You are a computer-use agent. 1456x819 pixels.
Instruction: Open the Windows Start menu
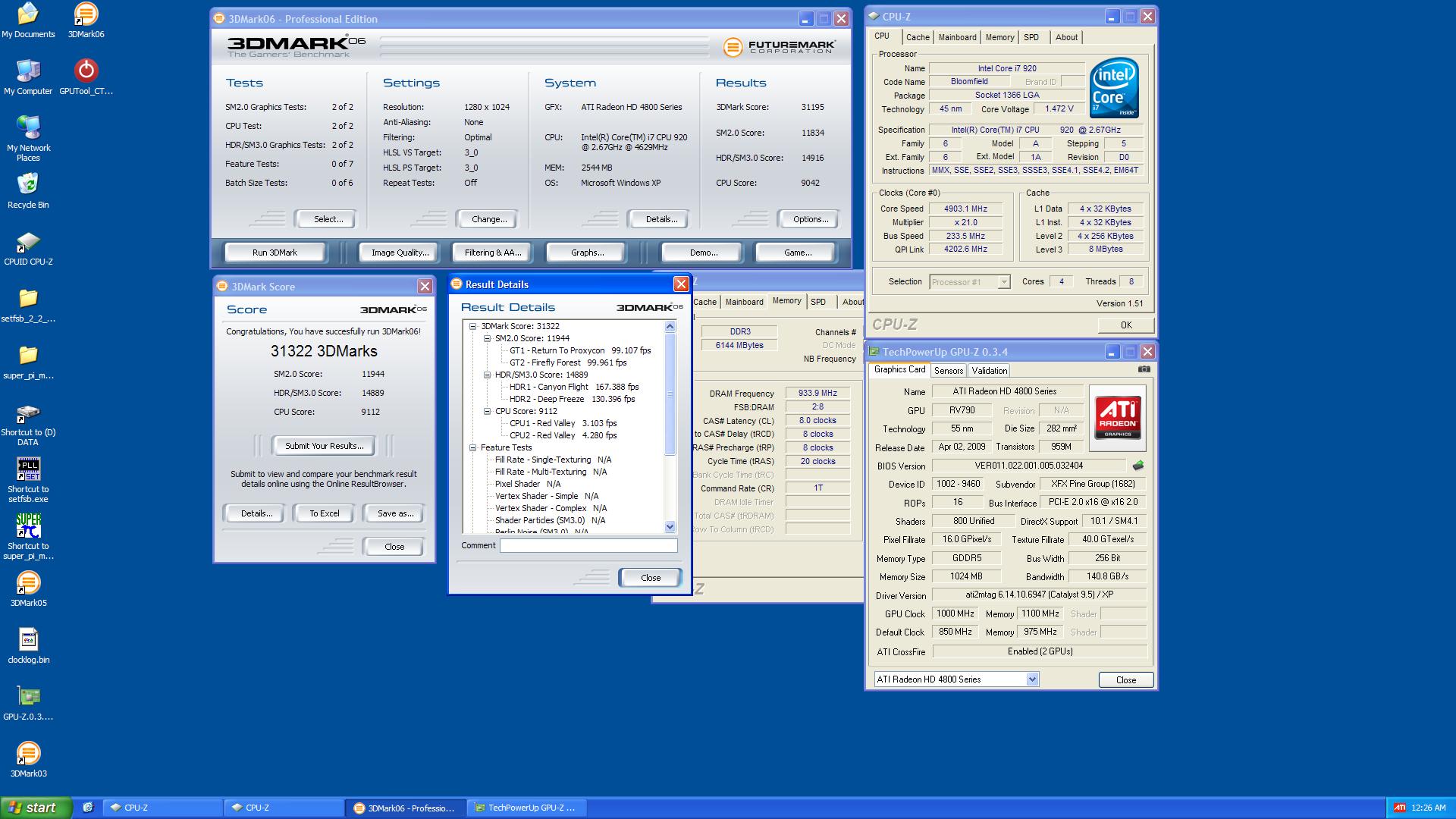[x=36, y=808]
